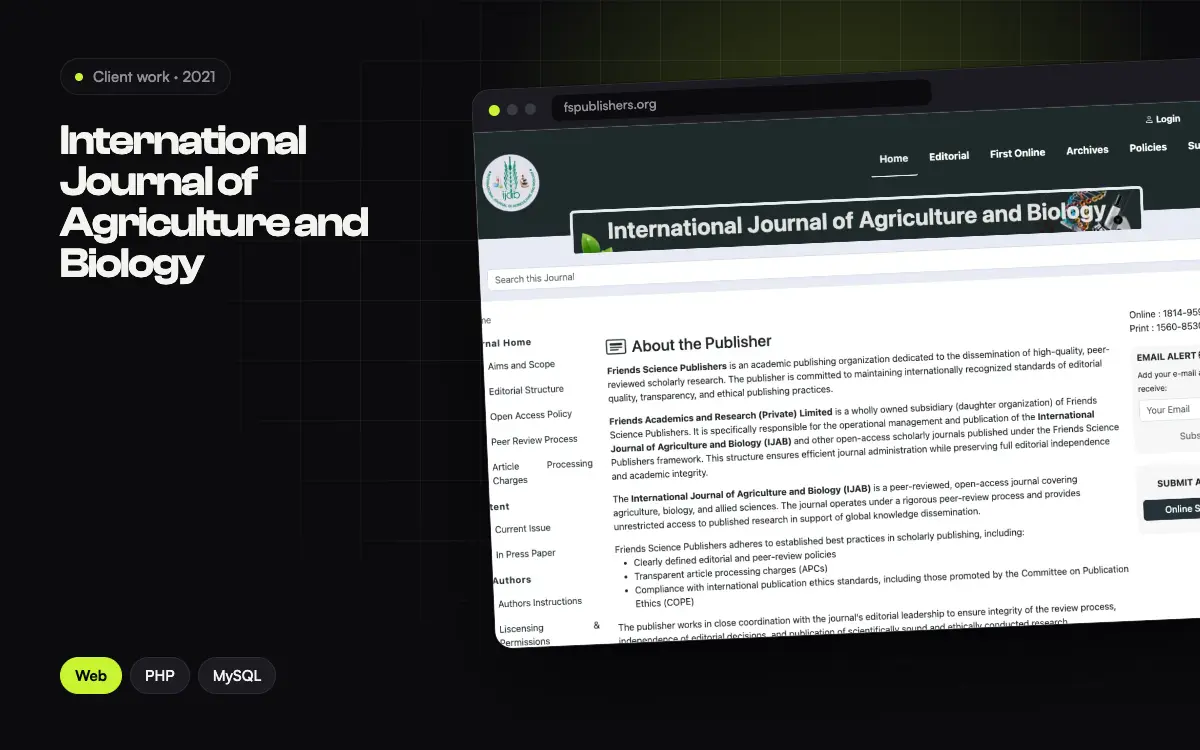This screenshot has height=750, width=1200.
Task: Select the PHP tag pill
Action: point(160,676)
